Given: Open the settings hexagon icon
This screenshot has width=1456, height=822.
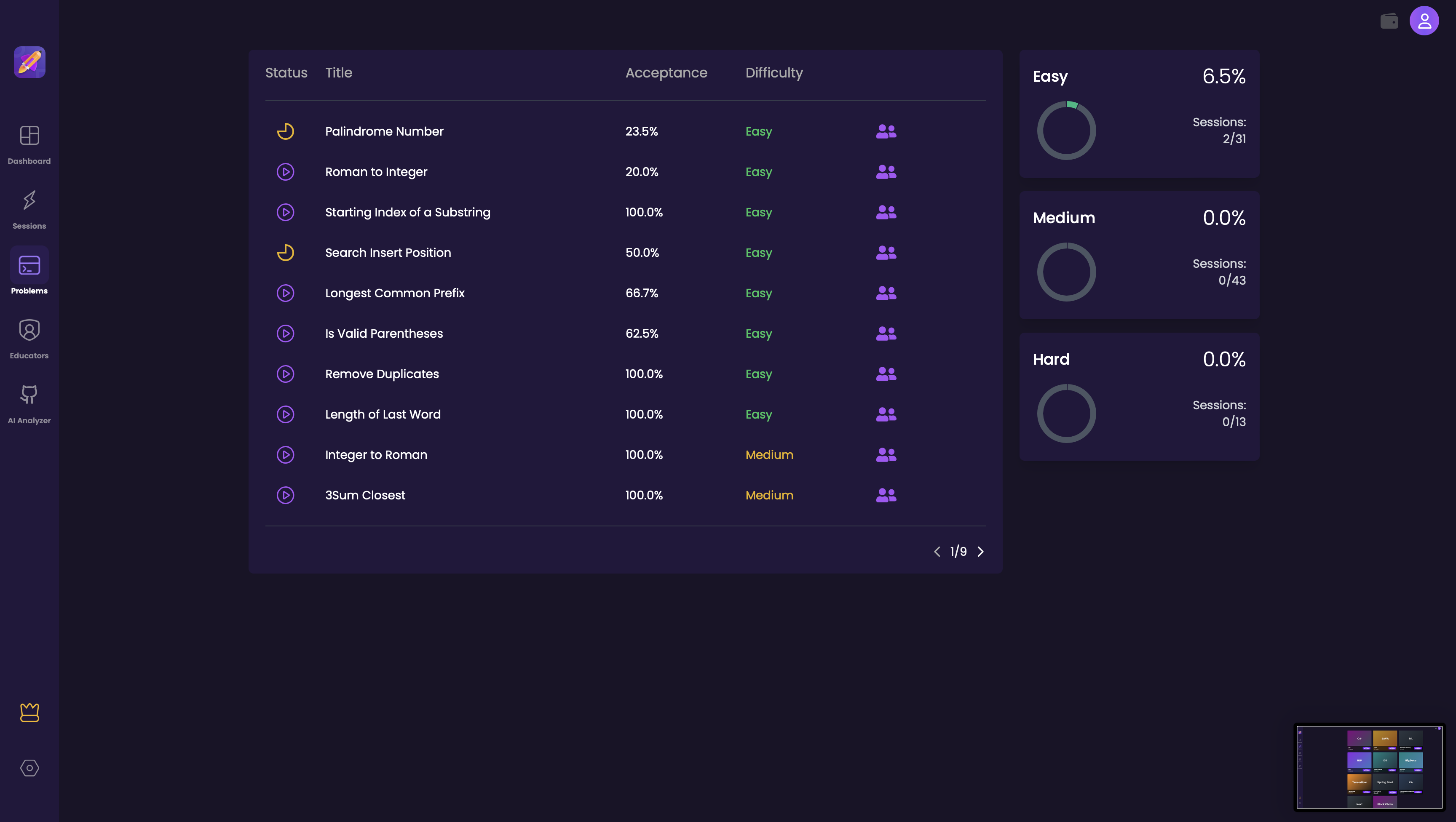Looking at the screenshot, I should coord(29,768).
